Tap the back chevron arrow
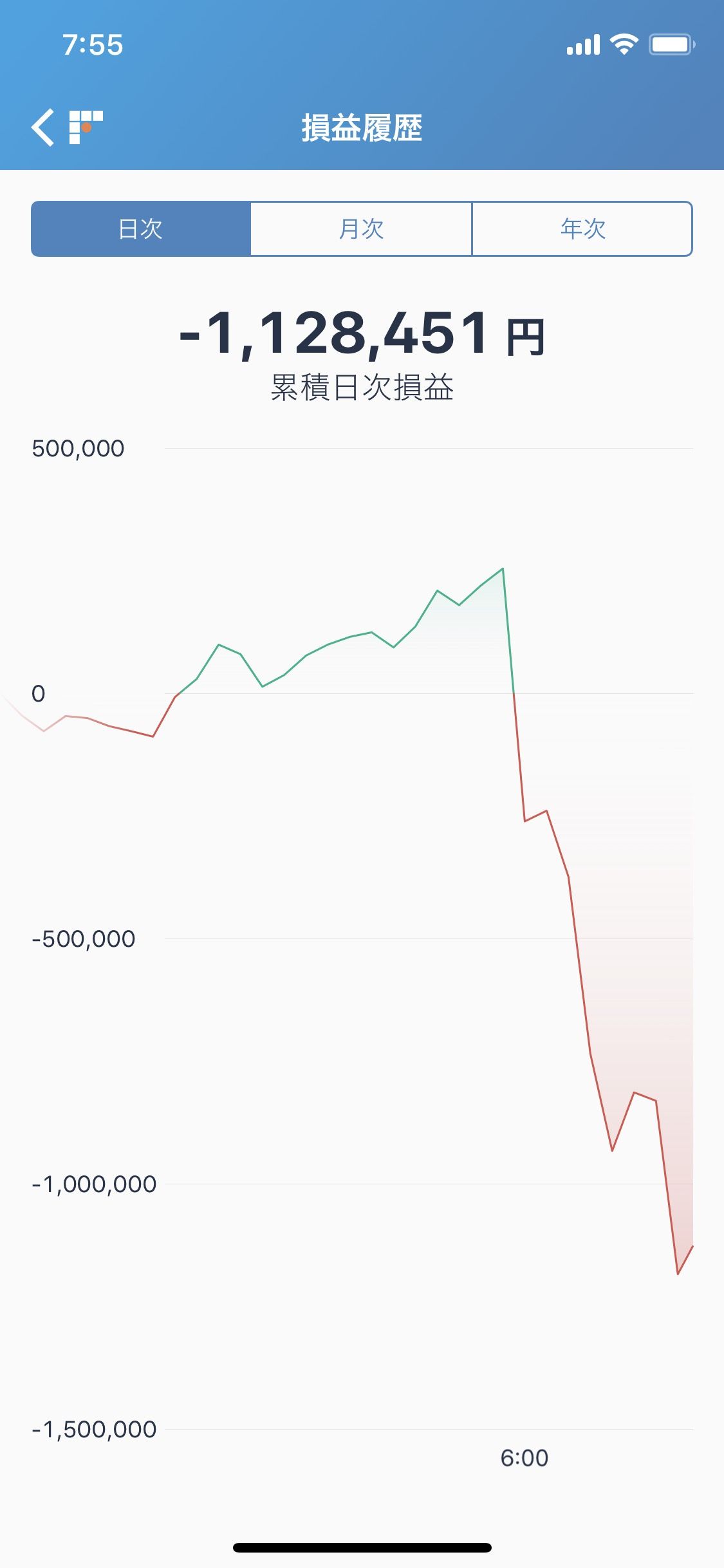 click(x=43, y=127)
